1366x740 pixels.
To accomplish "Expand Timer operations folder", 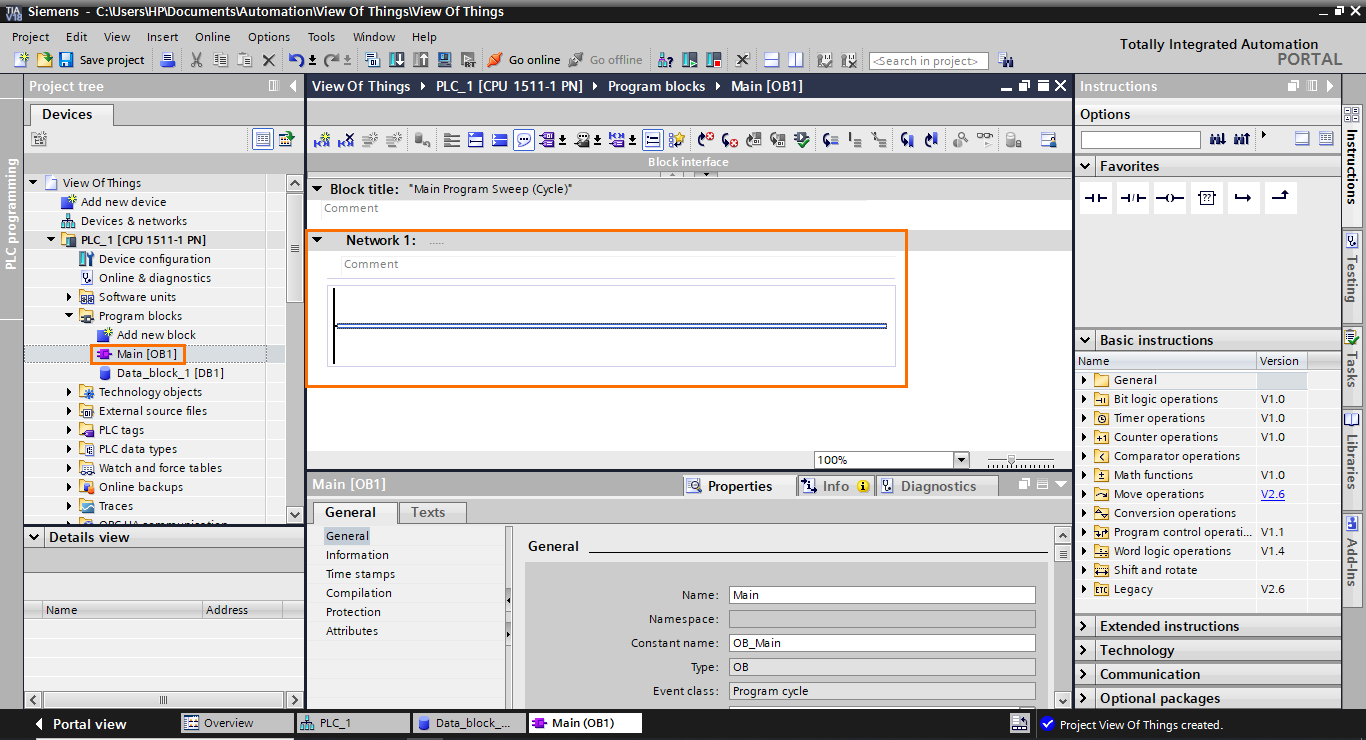I will click(x=1084, y=418).
